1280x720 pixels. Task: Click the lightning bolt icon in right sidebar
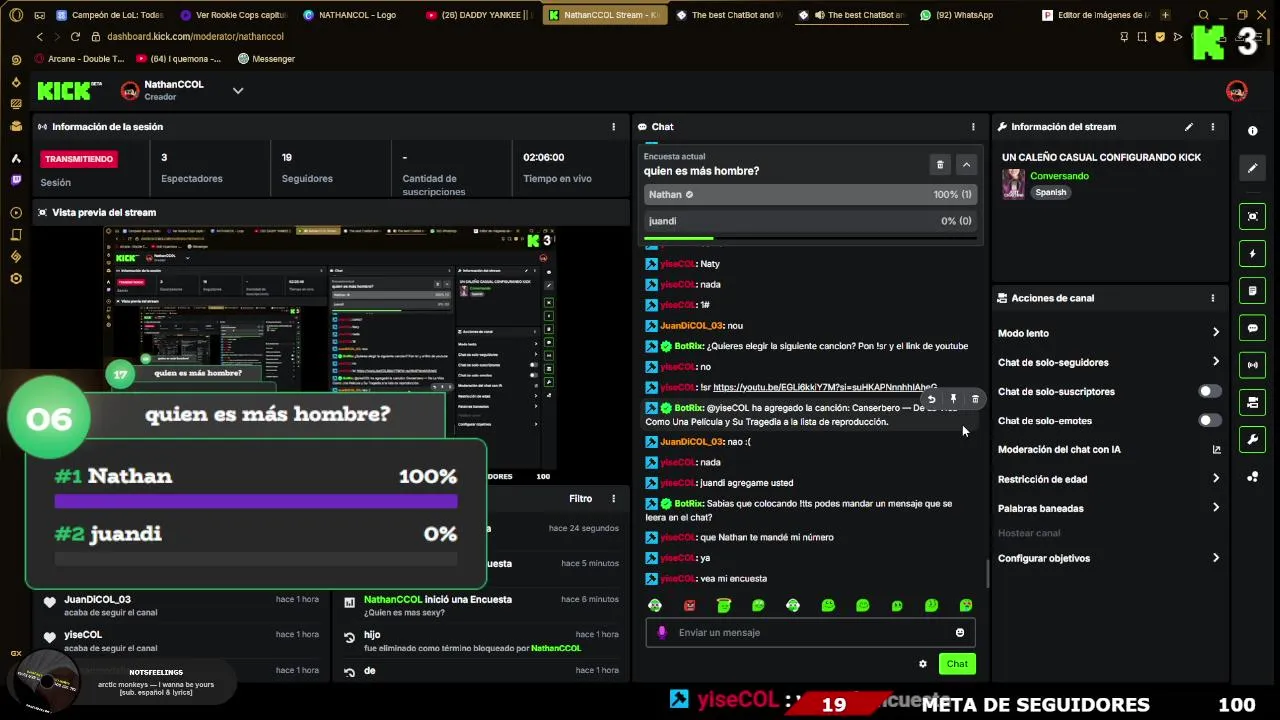click(x=1252, y=254)
